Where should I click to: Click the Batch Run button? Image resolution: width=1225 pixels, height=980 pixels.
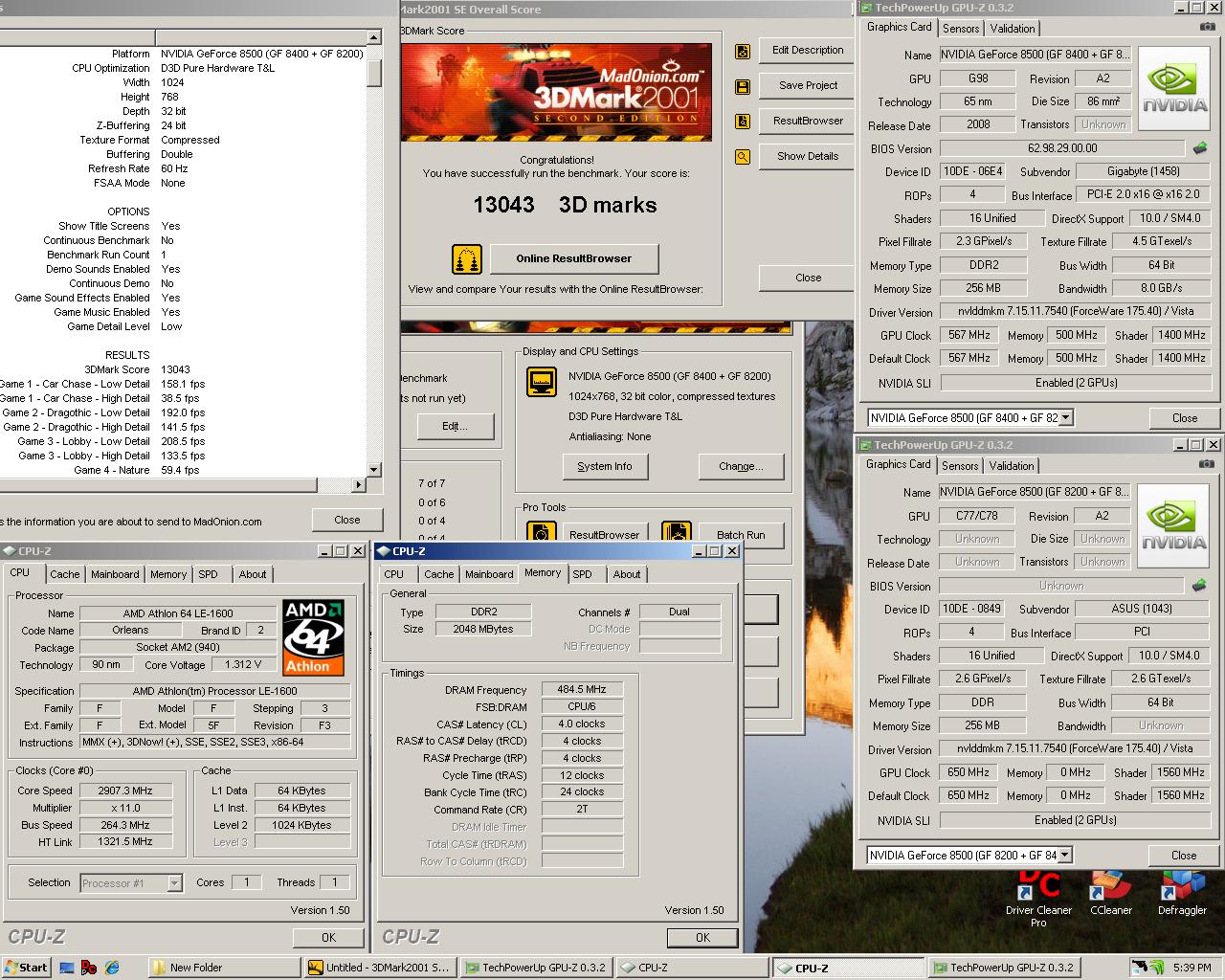741,534
